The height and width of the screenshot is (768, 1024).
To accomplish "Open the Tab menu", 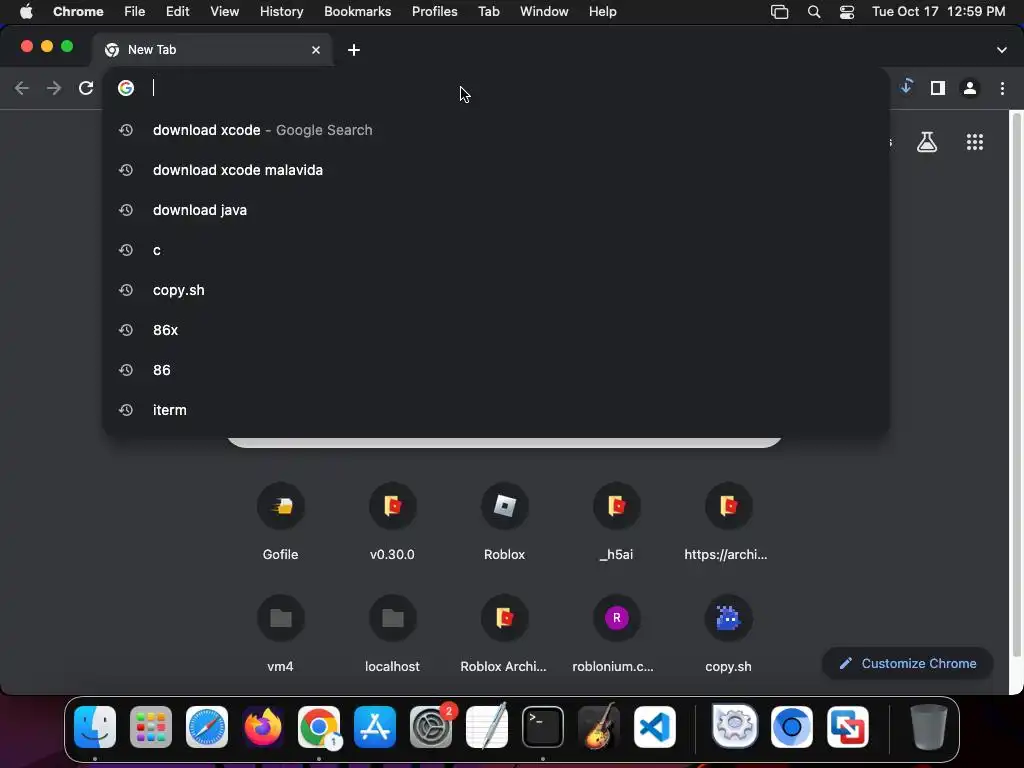I will tap(488, 12).
